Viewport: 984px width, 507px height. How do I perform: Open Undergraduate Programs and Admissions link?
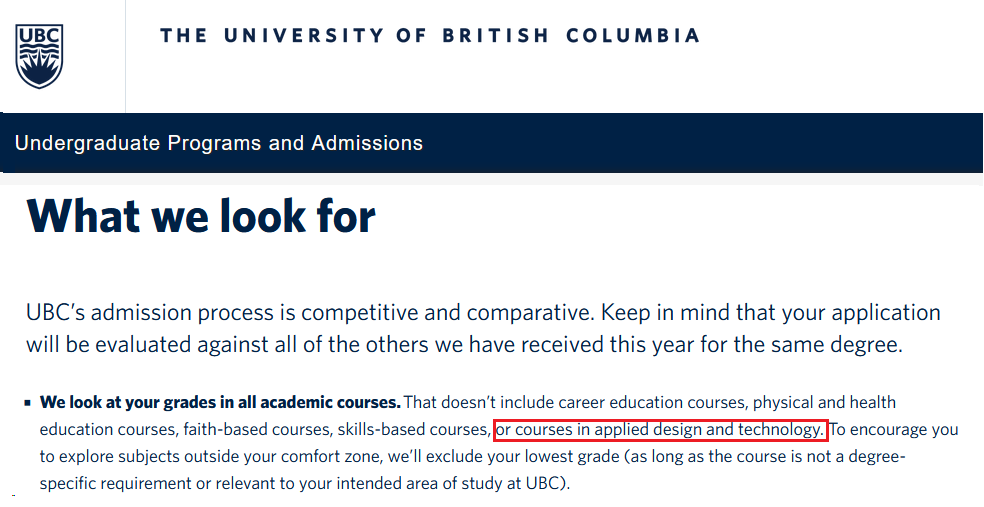pos(219,143)
